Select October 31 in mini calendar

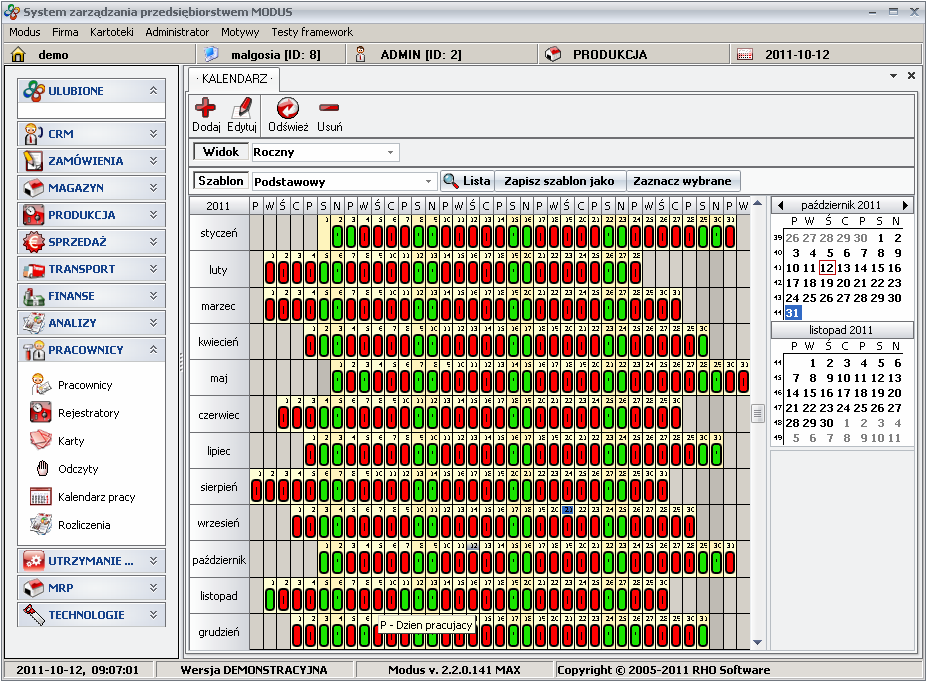tap(792, 313)
